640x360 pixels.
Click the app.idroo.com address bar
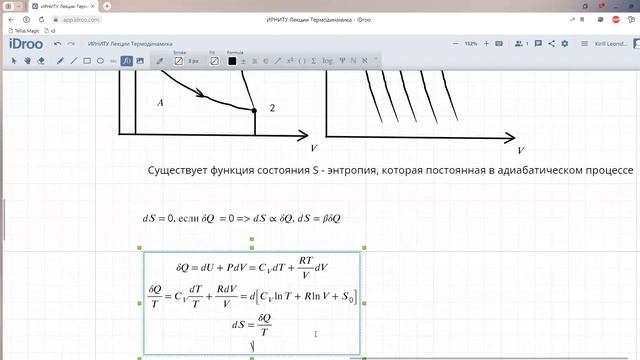click(x=81, y=20)
